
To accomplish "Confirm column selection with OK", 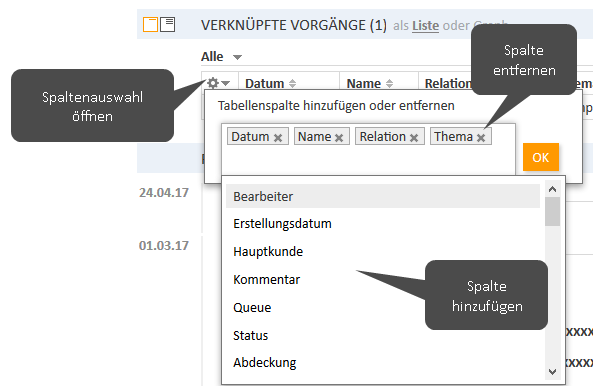I will [x=541, y=157].
